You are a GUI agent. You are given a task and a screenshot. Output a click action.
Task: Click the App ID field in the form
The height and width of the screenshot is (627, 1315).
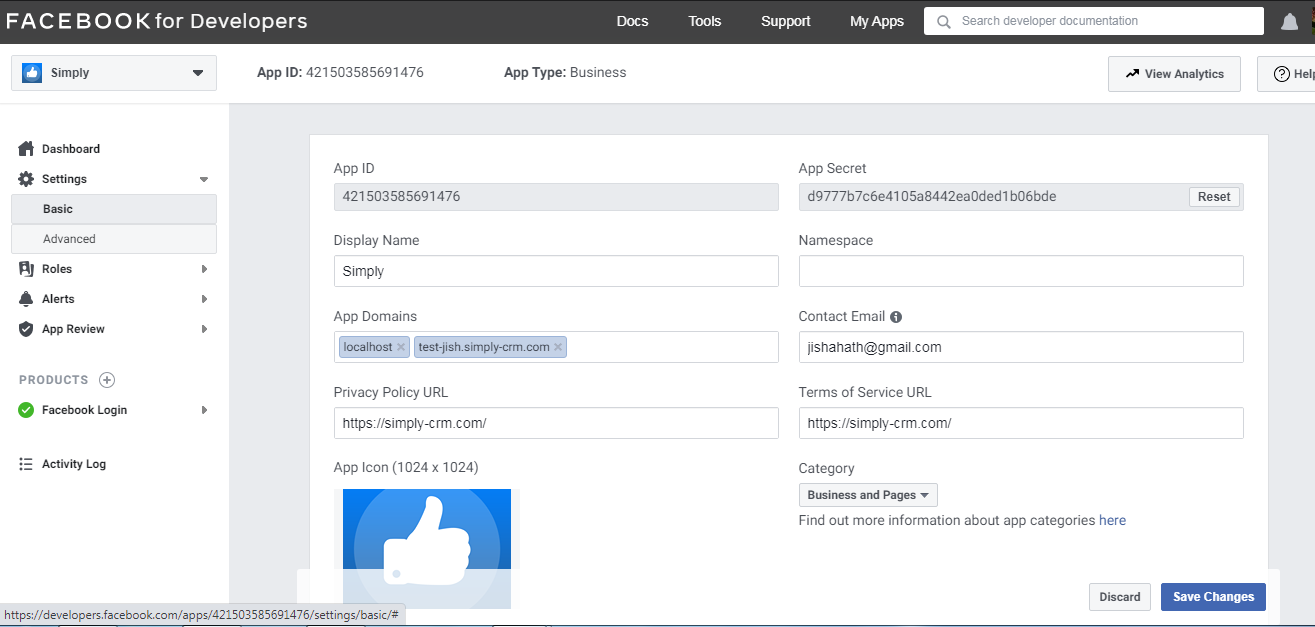[556, 197]
